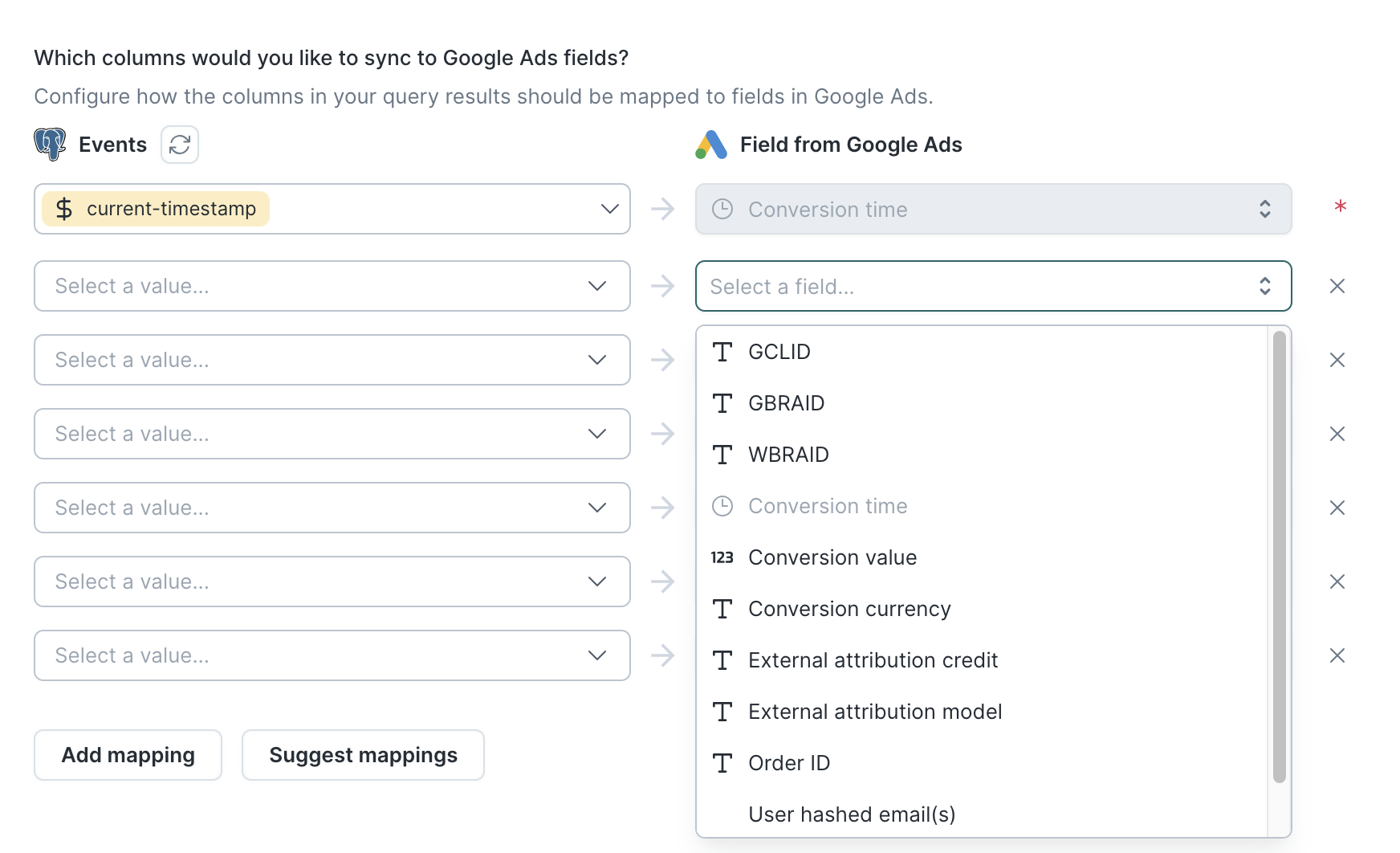This screenshot has height=853, width=1400.
Task: Open the disabled Conversion time field selector
Action: (994, 209)
